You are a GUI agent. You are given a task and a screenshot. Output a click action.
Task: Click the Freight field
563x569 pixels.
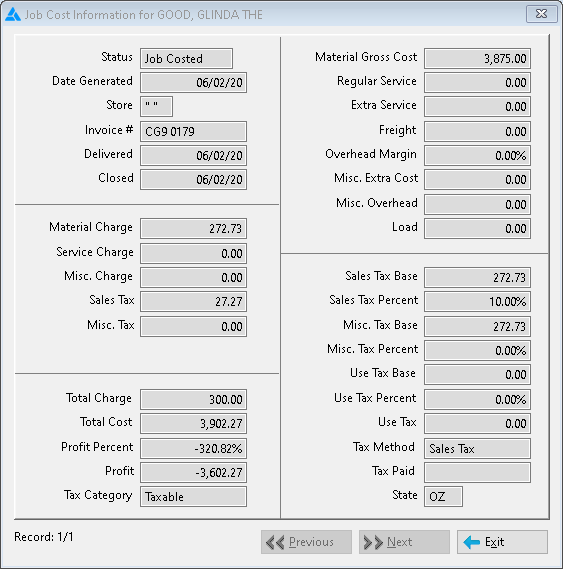(477, 131)
